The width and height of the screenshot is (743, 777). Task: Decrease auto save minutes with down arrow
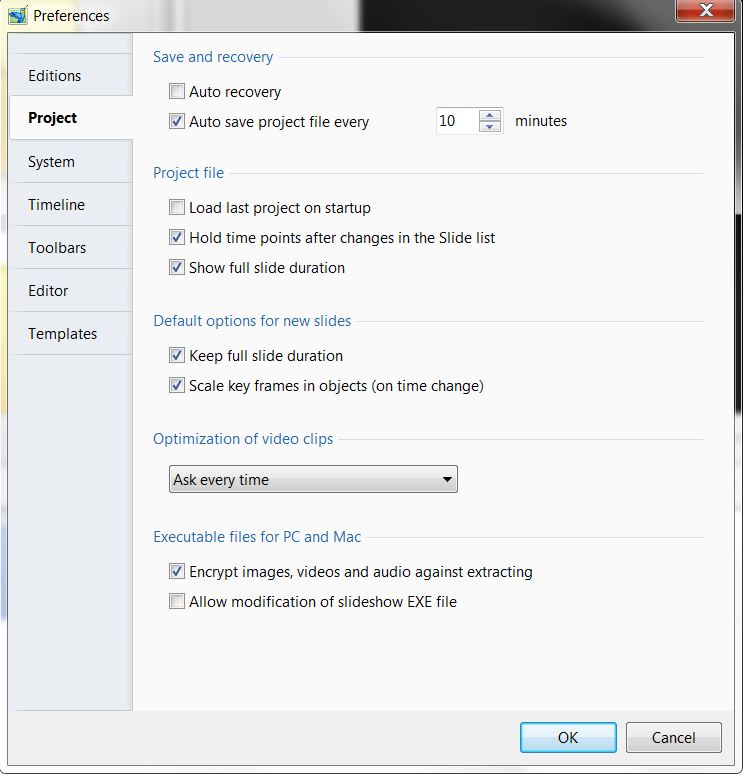tap(490, 127)
